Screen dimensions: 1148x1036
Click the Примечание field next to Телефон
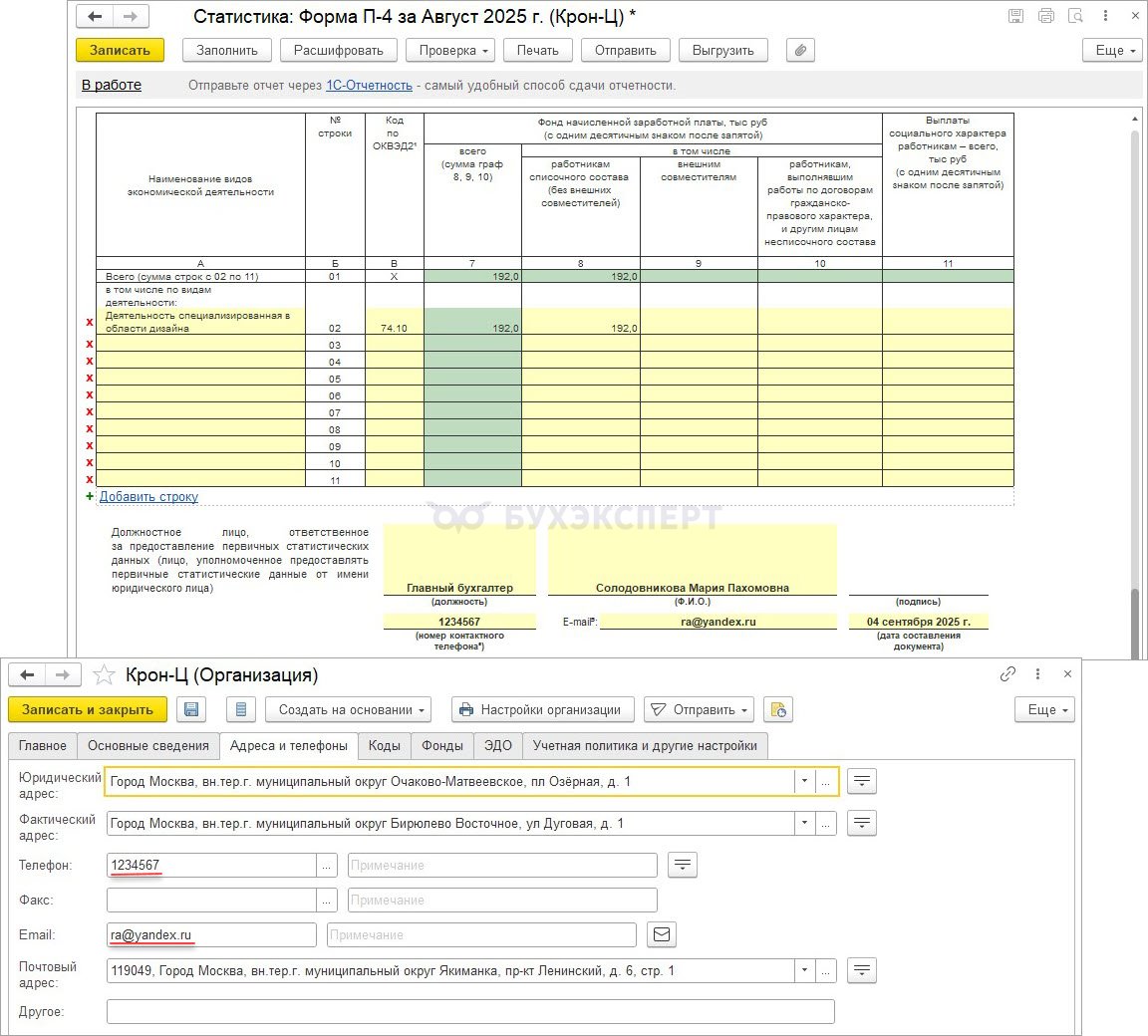502,865
